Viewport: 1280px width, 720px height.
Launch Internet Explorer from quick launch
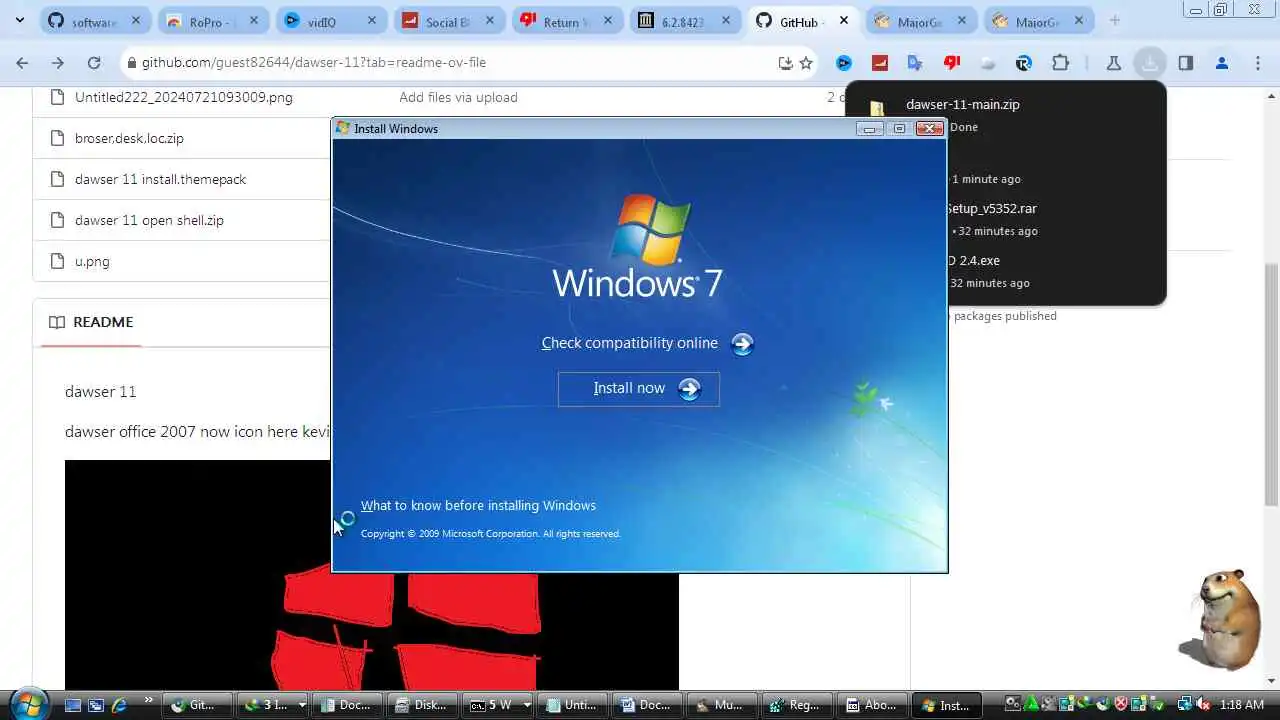121,705
